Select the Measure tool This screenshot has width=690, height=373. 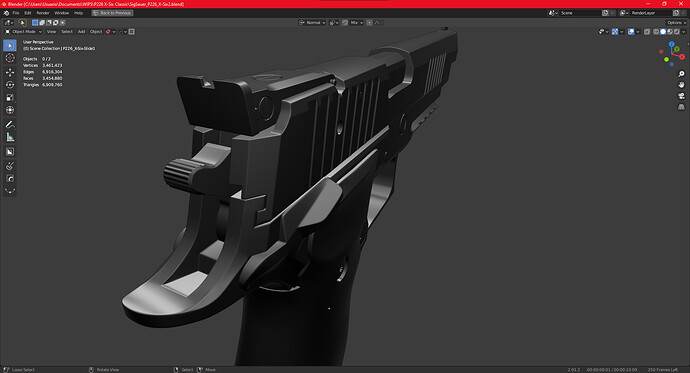10,137
